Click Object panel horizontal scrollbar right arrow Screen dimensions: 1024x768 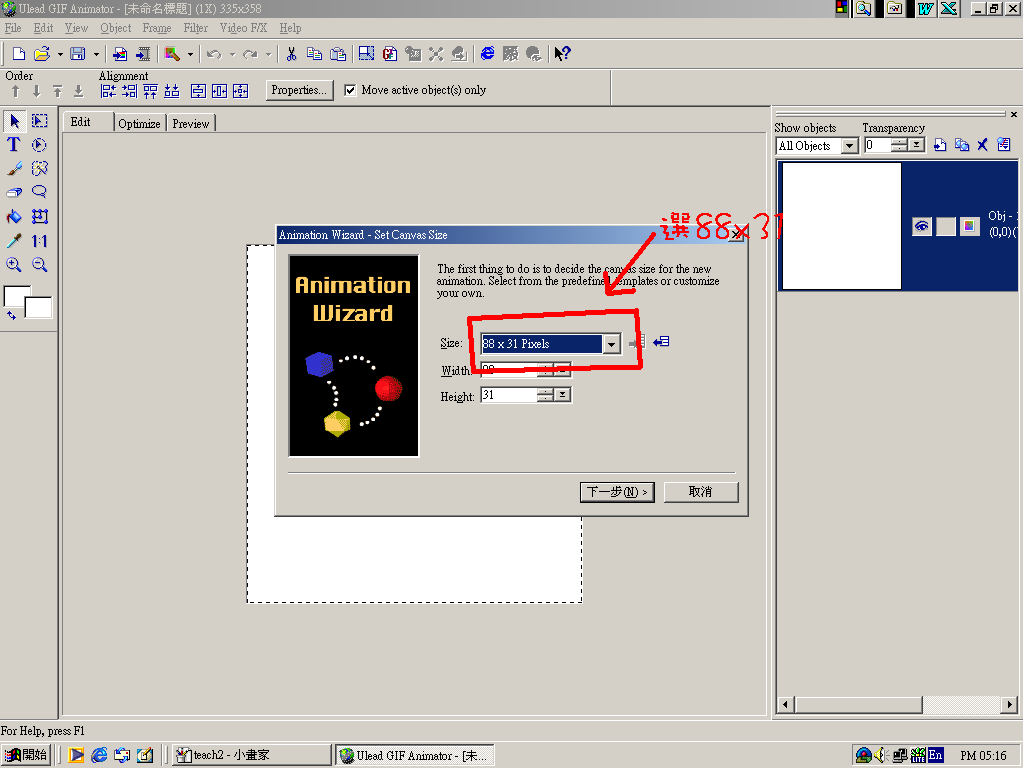tap(1010, 705)
